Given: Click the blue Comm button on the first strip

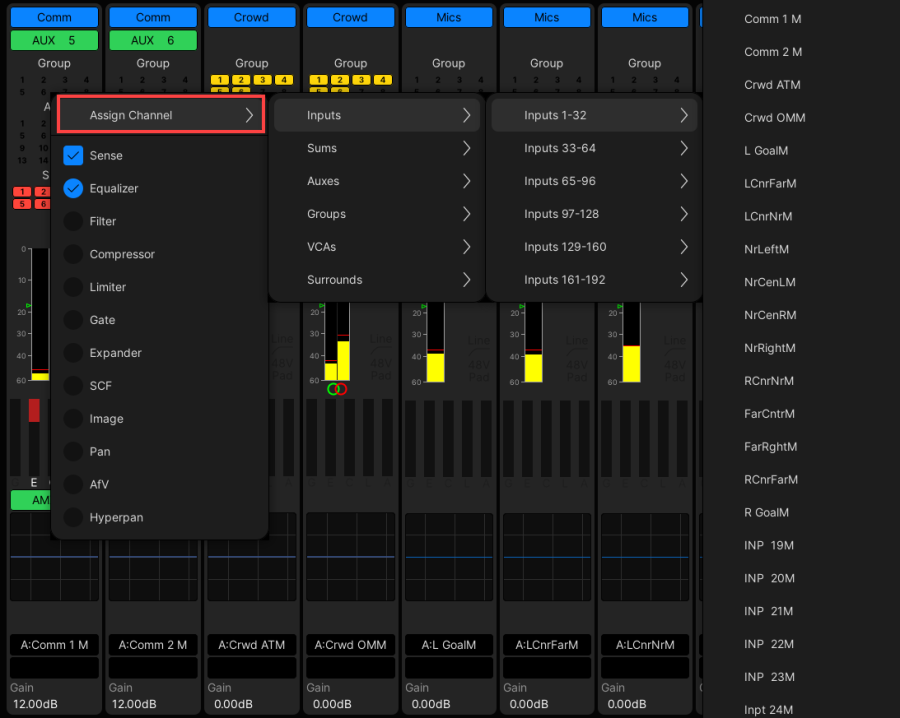Looking at the screenshot, I should (54, 16).
